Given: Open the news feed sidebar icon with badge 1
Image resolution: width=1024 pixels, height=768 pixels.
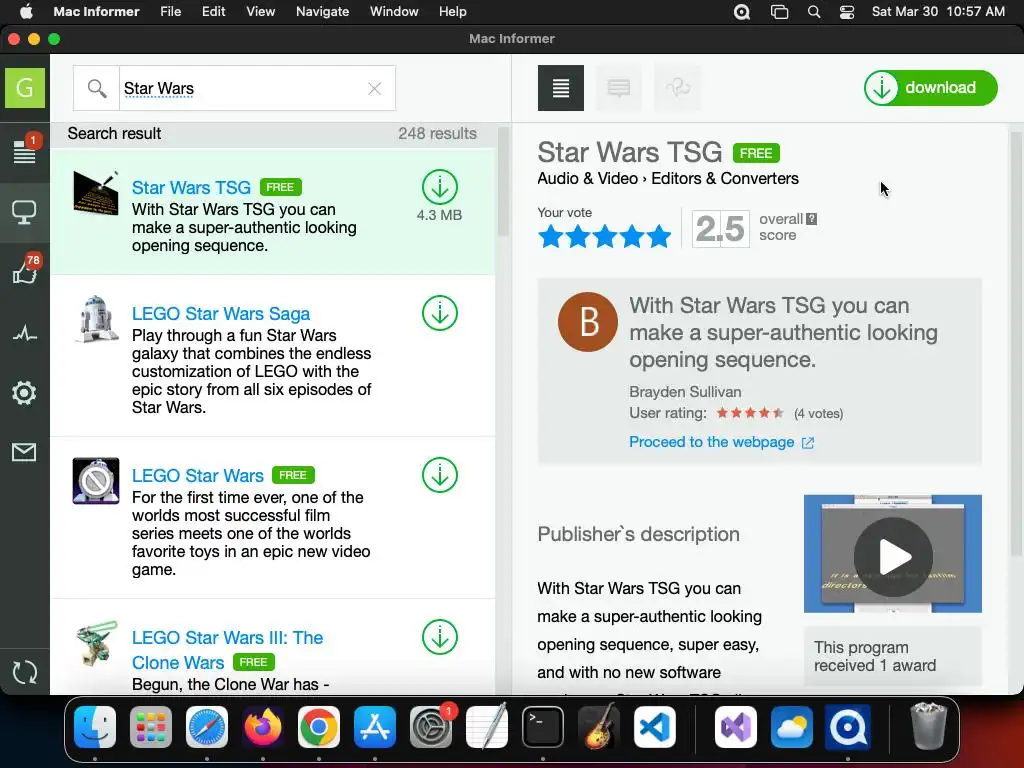Looking at the screenshot, I should (x=25, y=150).
